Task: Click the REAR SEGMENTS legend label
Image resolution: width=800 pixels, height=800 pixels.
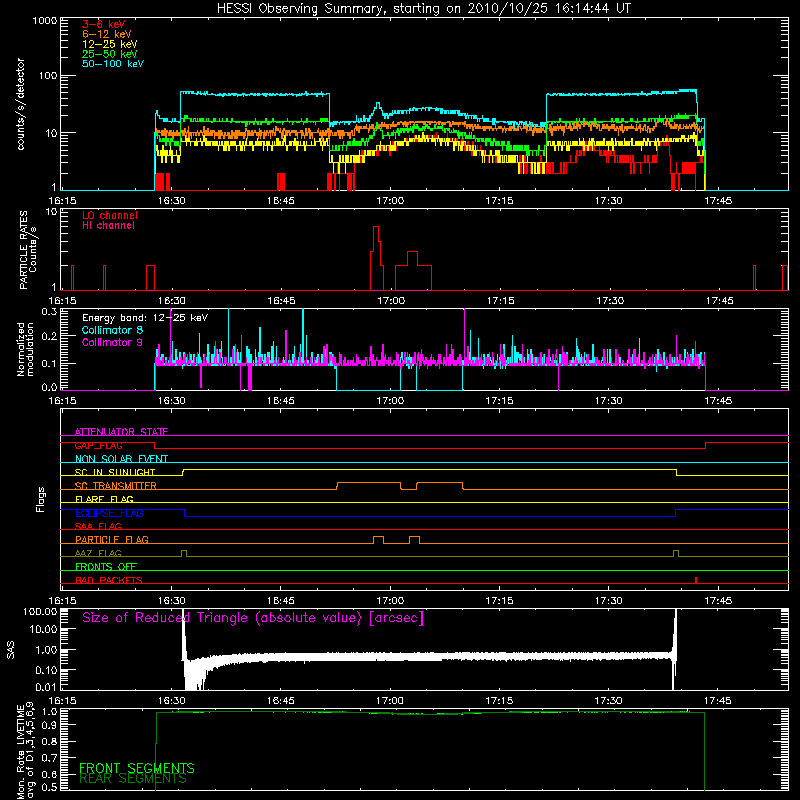Action: coord(133,779)
